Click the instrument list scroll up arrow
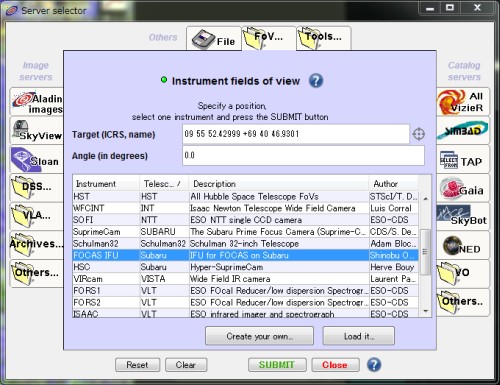Viewport: 500px width, 385px height. [425, 199]
